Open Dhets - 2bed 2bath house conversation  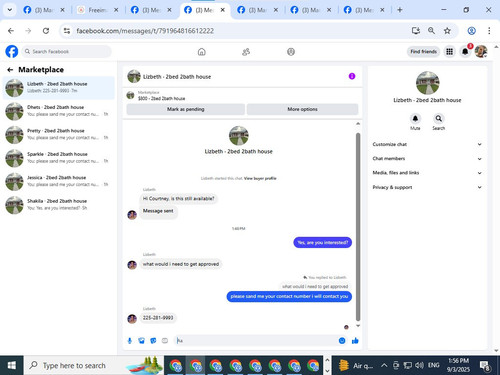(x=59, y=111)
